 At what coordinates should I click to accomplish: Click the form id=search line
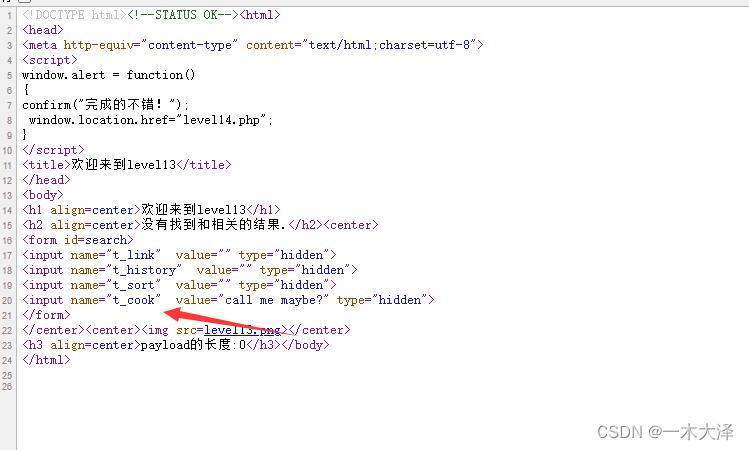(77, 240)
